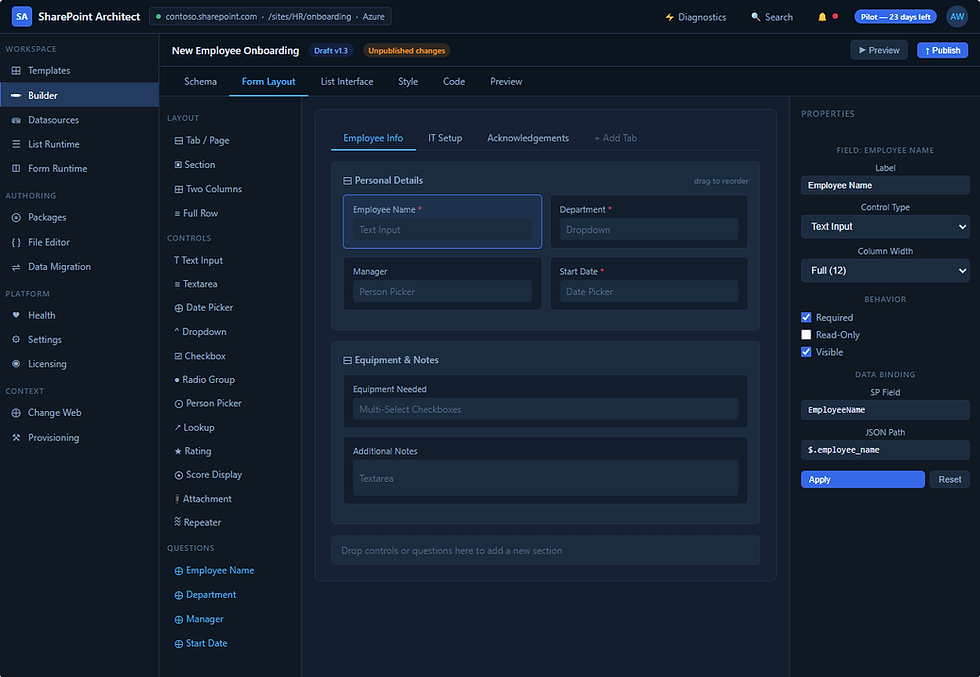Click the SP Field input
The width and height of the screenshot is (980, 677).
pyautogui.click(x=885, y=410)
